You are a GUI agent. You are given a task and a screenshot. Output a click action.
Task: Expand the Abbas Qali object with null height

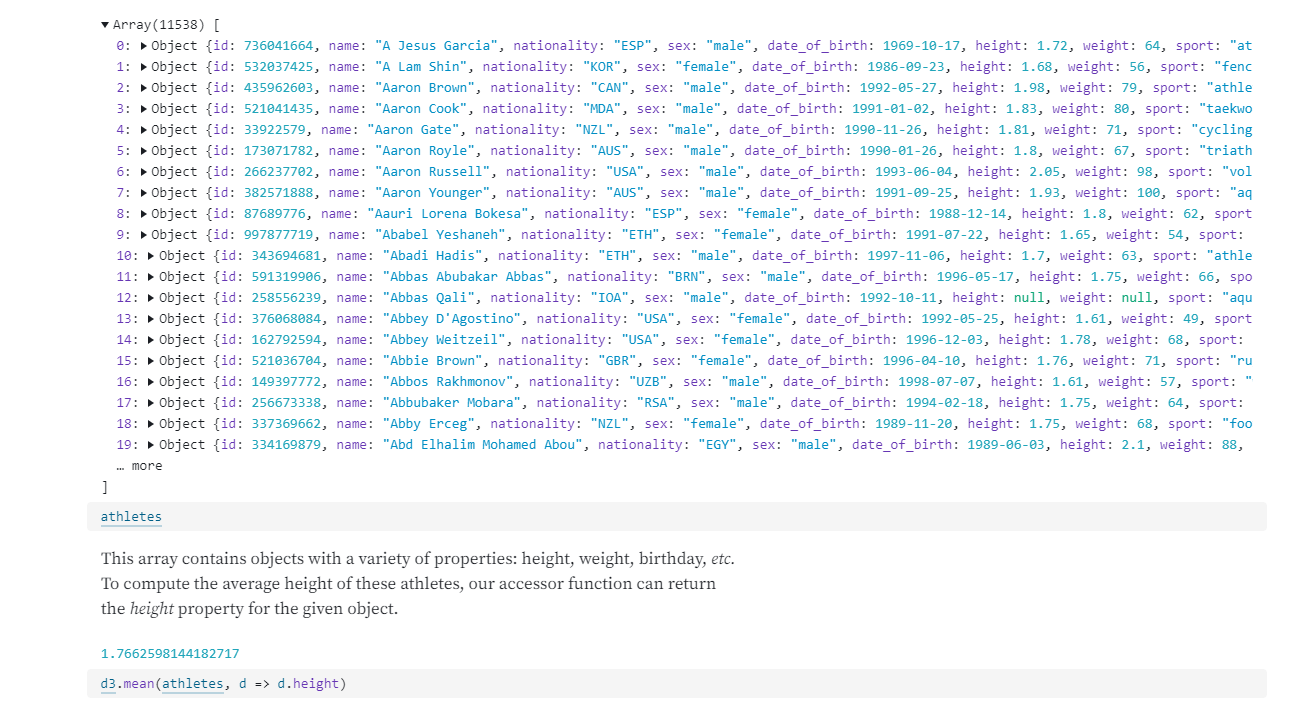pyautogui.click(x=152, y=298)
